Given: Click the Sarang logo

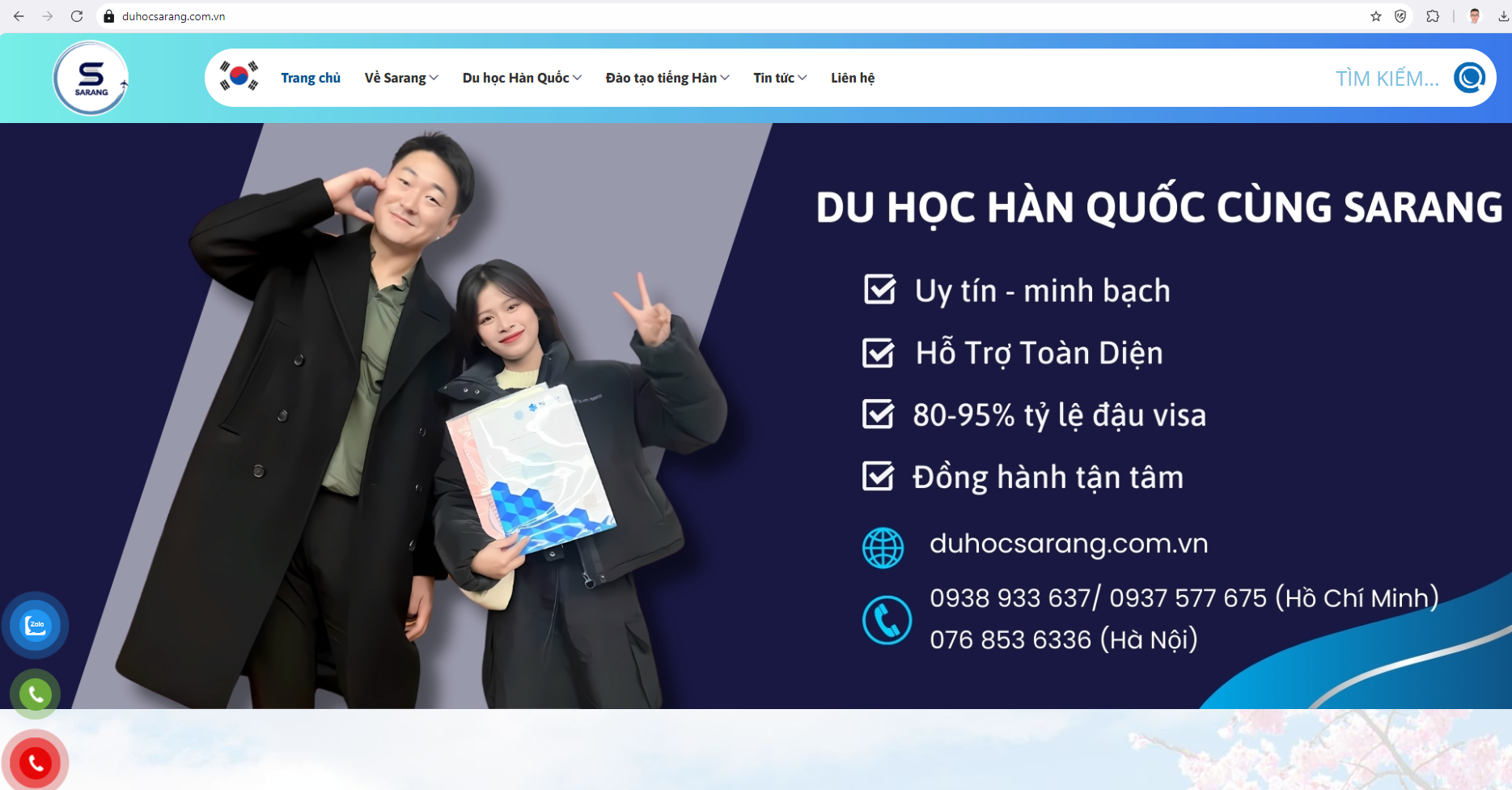Looking at the screenshot, I should coord(91,78).
